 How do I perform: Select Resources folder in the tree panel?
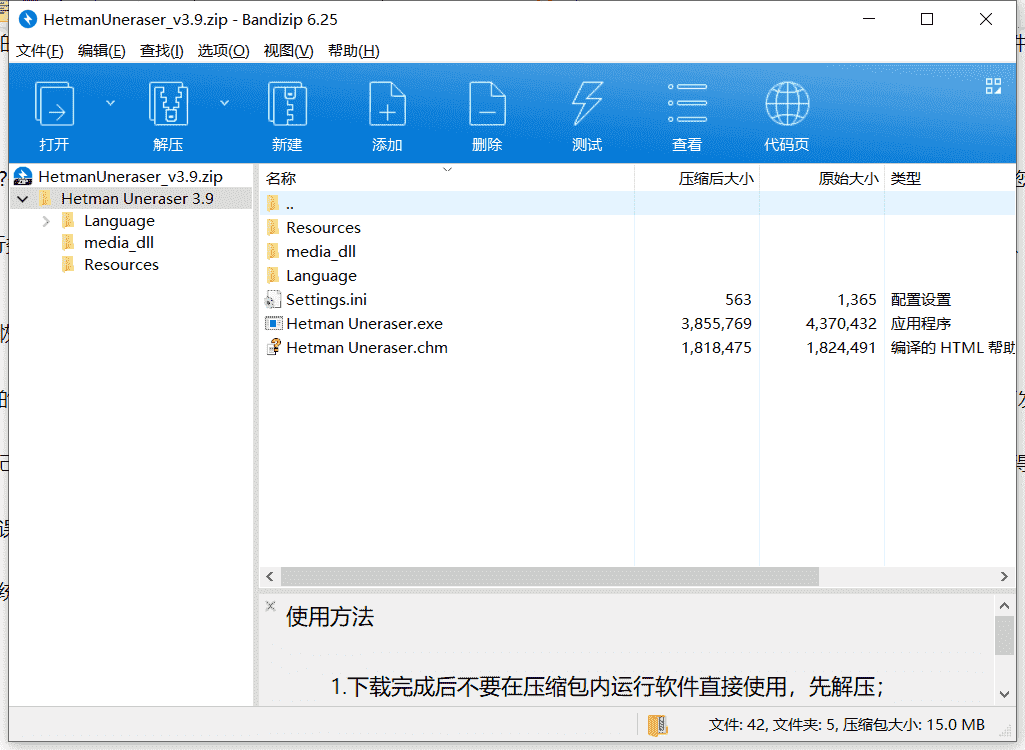click(121, 265)
